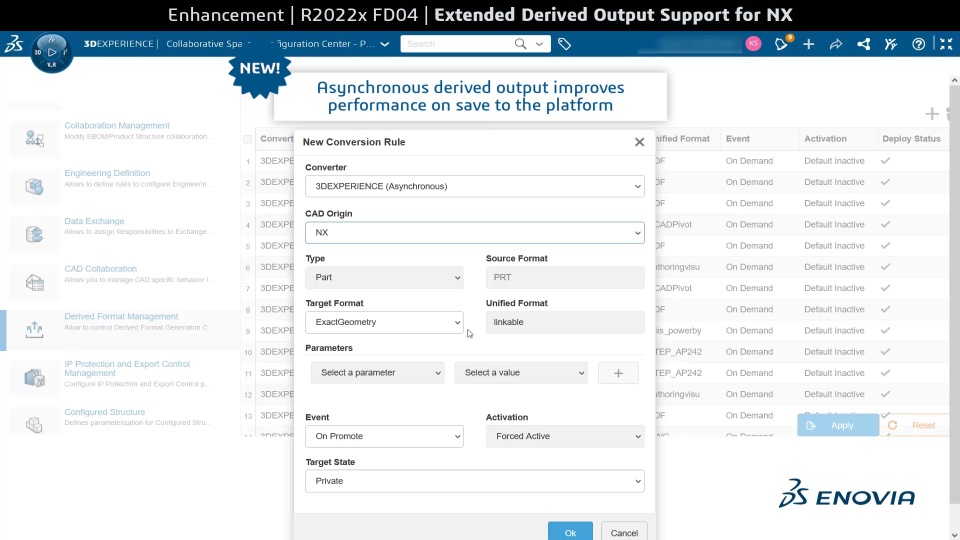
Task: Open the Target State dropdown
Action: (x=474, y=481)
